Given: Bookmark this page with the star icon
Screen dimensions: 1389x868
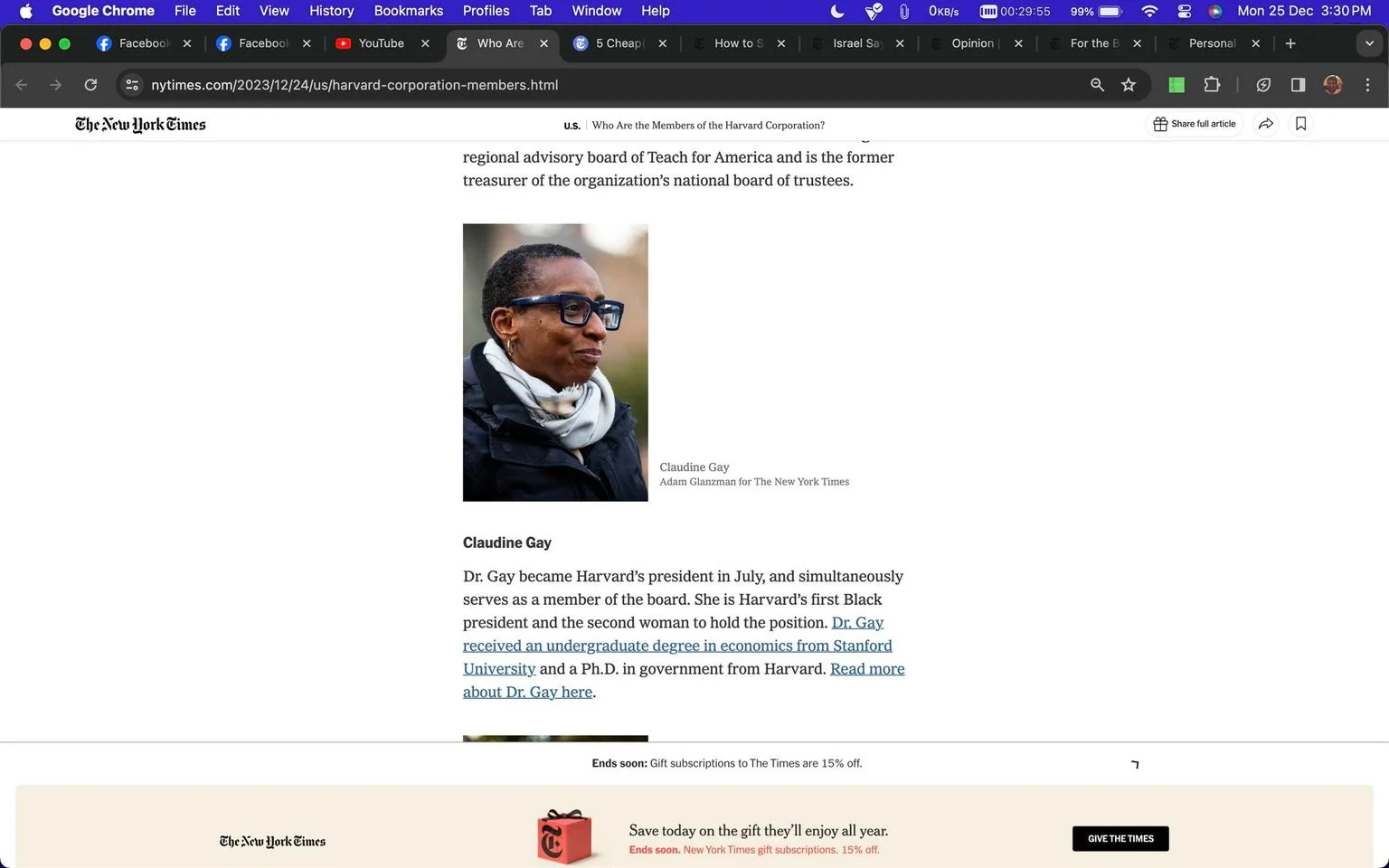Looking at the screenshot, I should tap(1129, 85).
